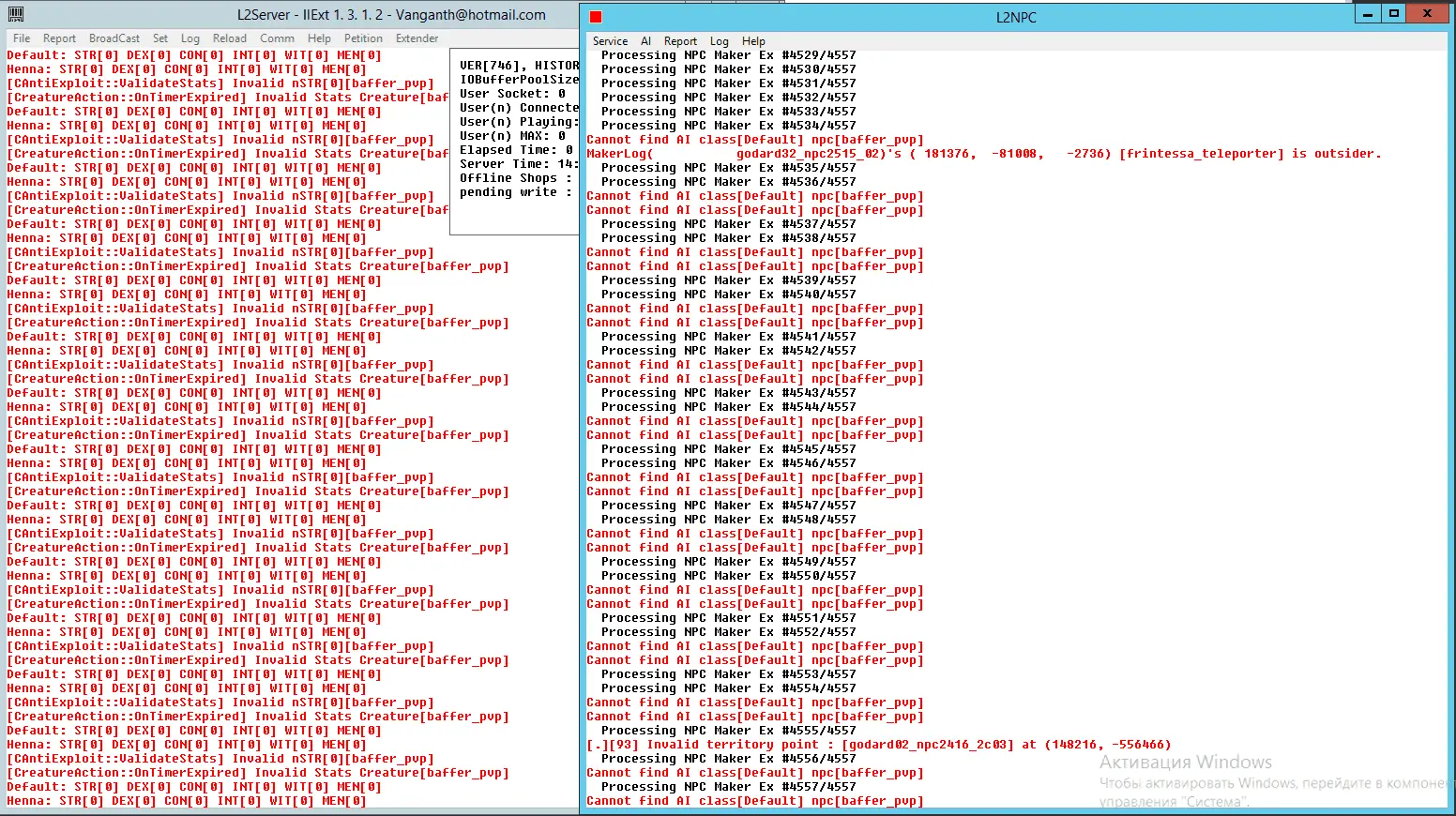Open the AI menu in L2NPC
The width and height of the screenshot is (1456, 816).
point(645,41)
